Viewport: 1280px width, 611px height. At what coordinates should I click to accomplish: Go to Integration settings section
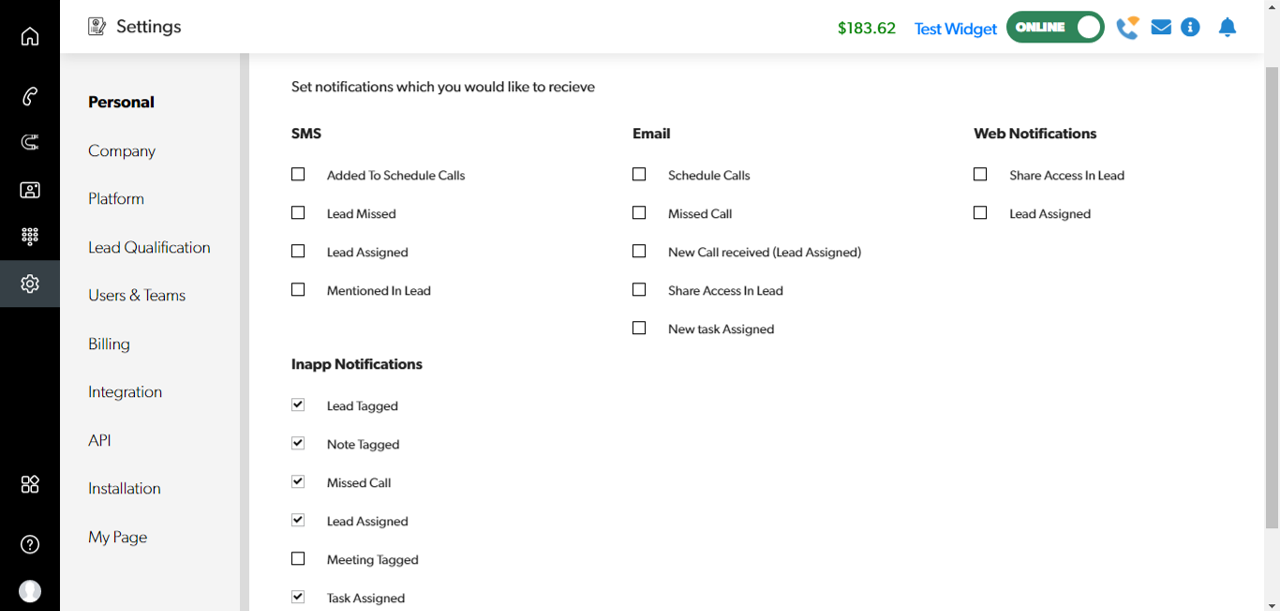(125, 392)
